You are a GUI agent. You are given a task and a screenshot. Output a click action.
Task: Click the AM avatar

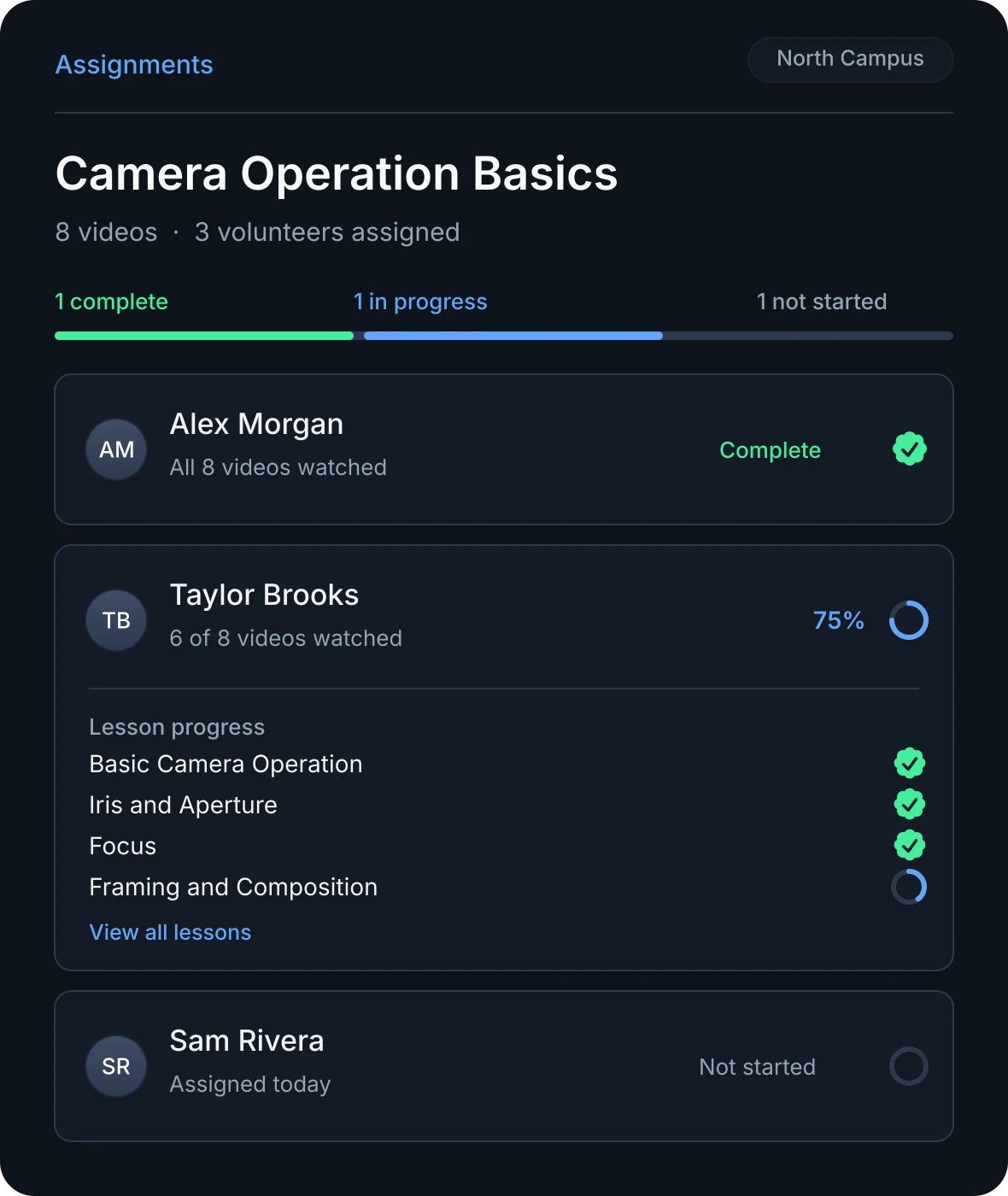(x=116, y=449)
